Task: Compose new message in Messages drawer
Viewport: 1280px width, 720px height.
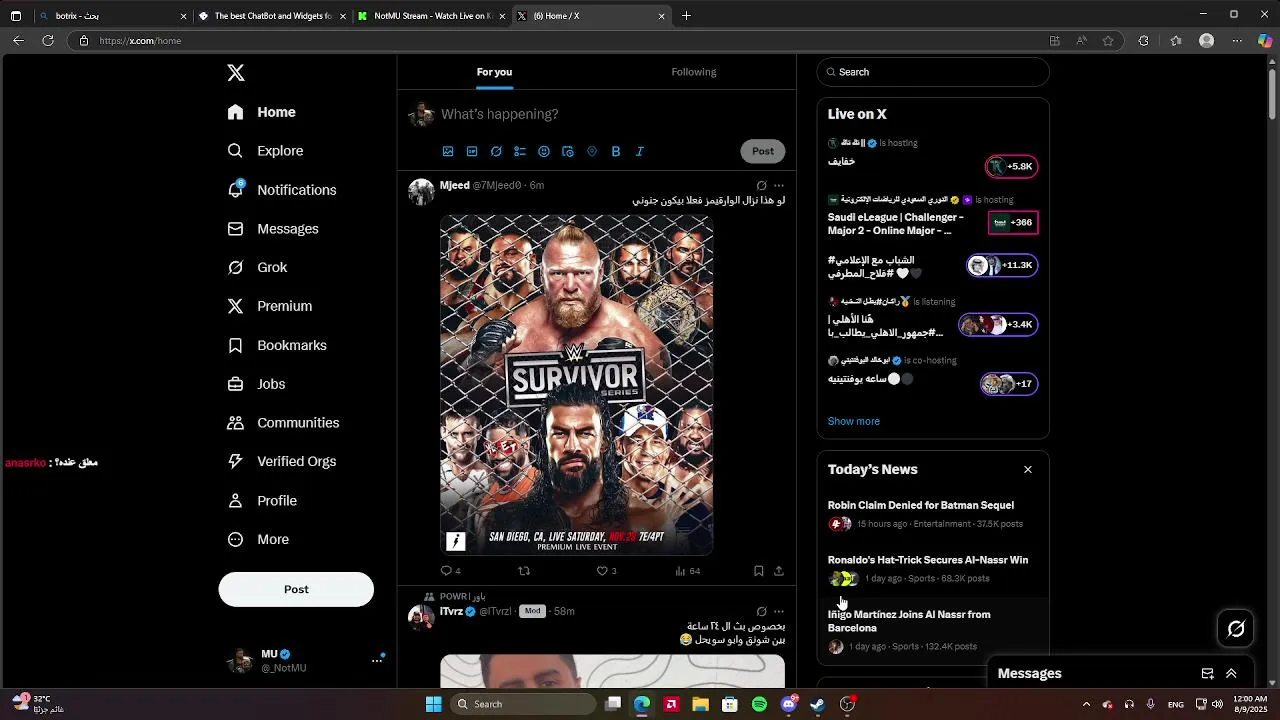Action: pyautogui.click(x=1207, y=674)
